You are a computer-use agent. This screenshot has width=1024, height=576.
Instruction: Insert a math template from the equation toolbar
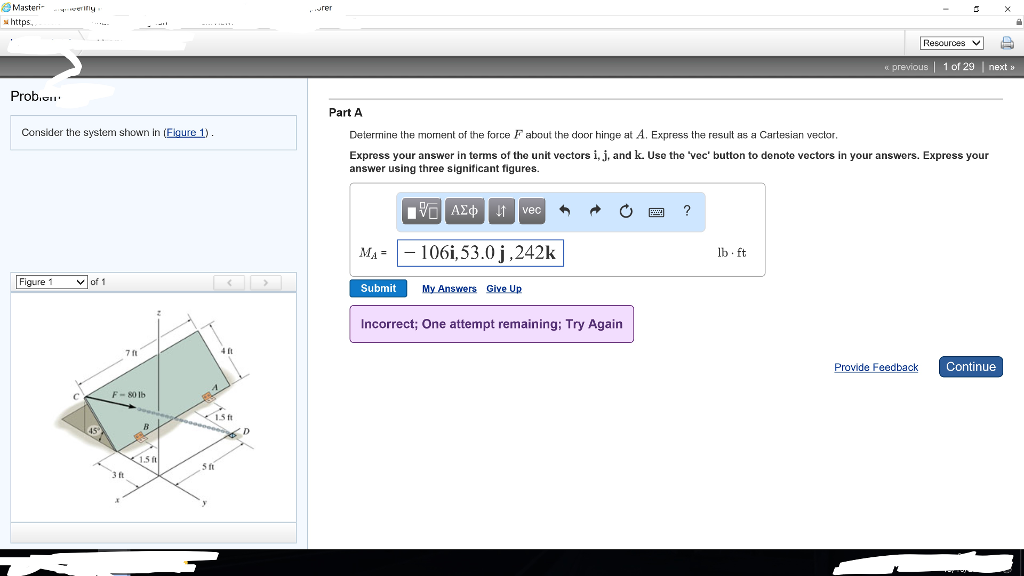coord(422,211)
